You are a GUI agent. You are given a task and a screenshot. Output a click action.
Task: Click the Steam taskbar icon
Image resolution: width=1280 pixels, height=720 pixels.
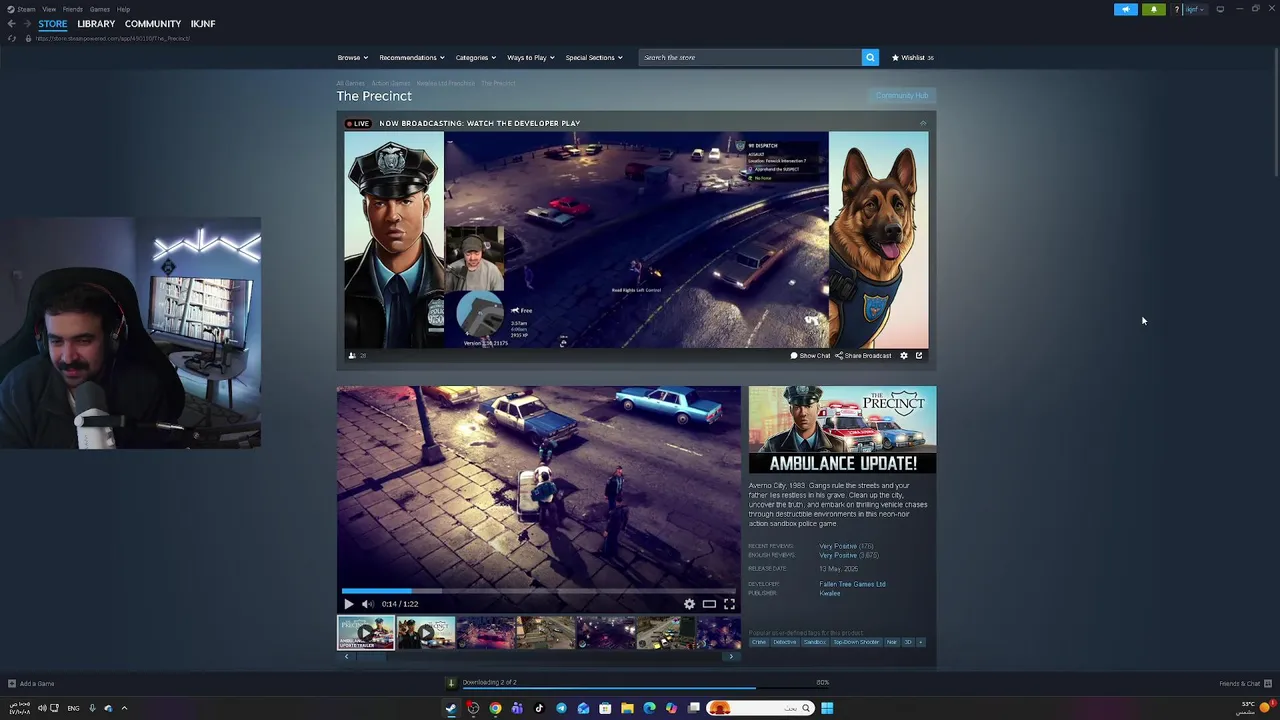pyautogui.click(x=451, y=708)
